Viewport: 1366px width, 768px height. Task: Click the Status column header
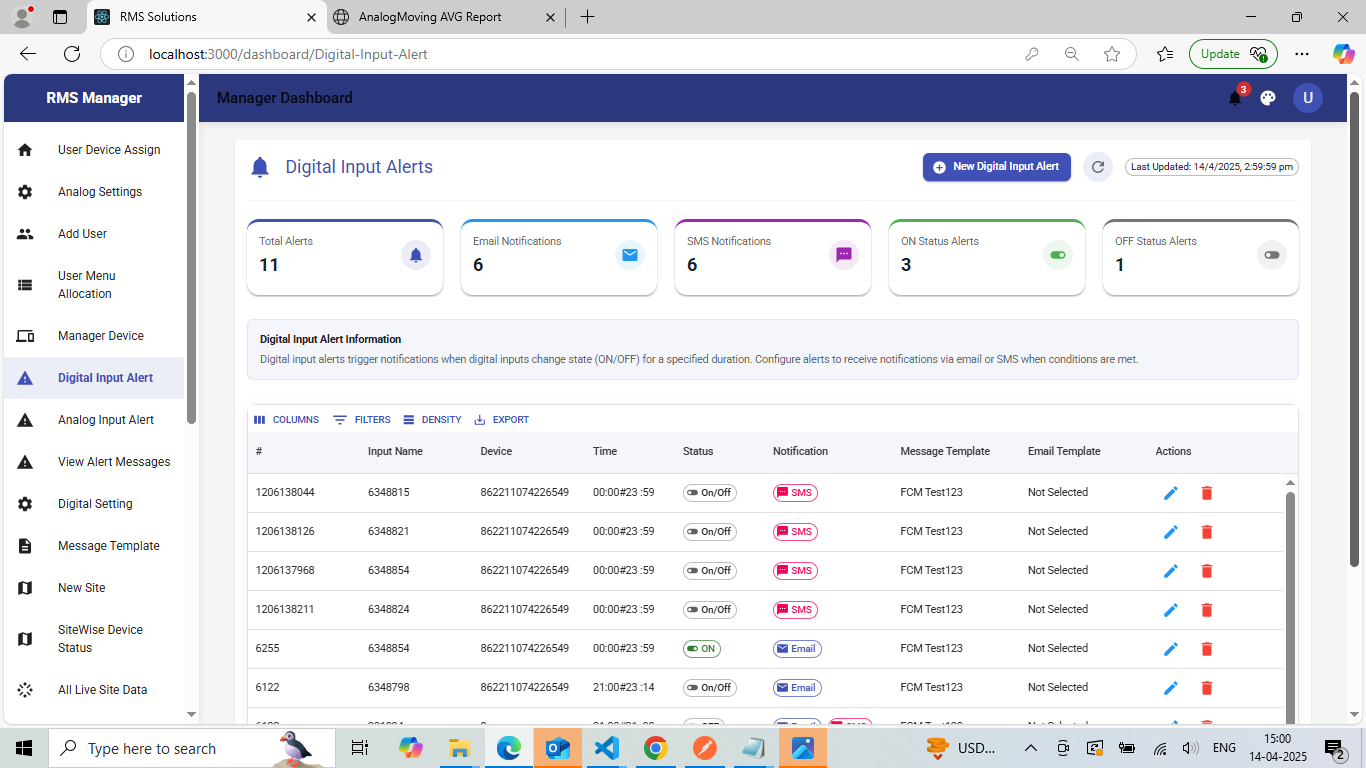tap(698, 452)
